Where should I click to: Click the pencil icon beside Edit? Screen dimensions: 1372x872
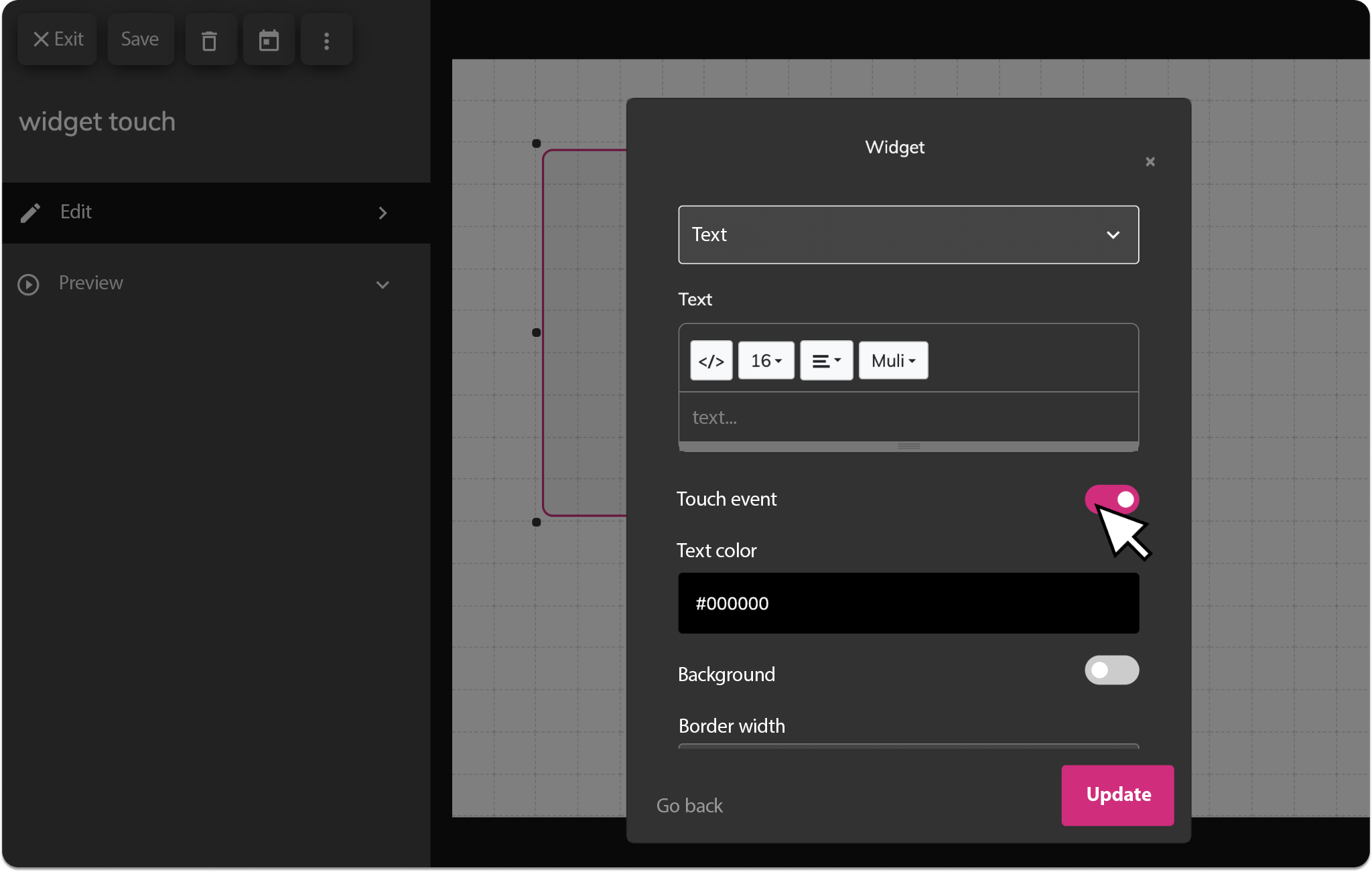[x=30, y=213]
